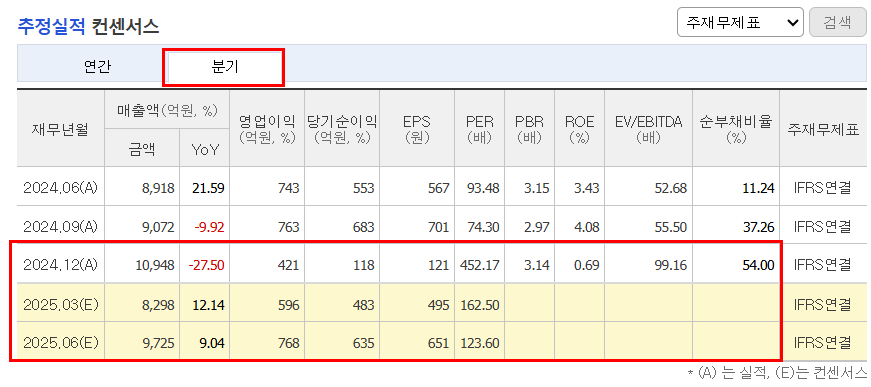The width and height of the screenshot is (871, 387).
Task: Click net debt ratio 37.26
Action: click(758, 227)
